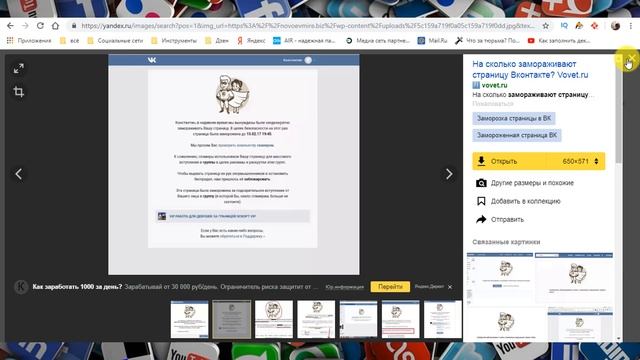640x360 pixels.
Task: Click the yellow 'Перейти' ad button
Action: (390, 287)
